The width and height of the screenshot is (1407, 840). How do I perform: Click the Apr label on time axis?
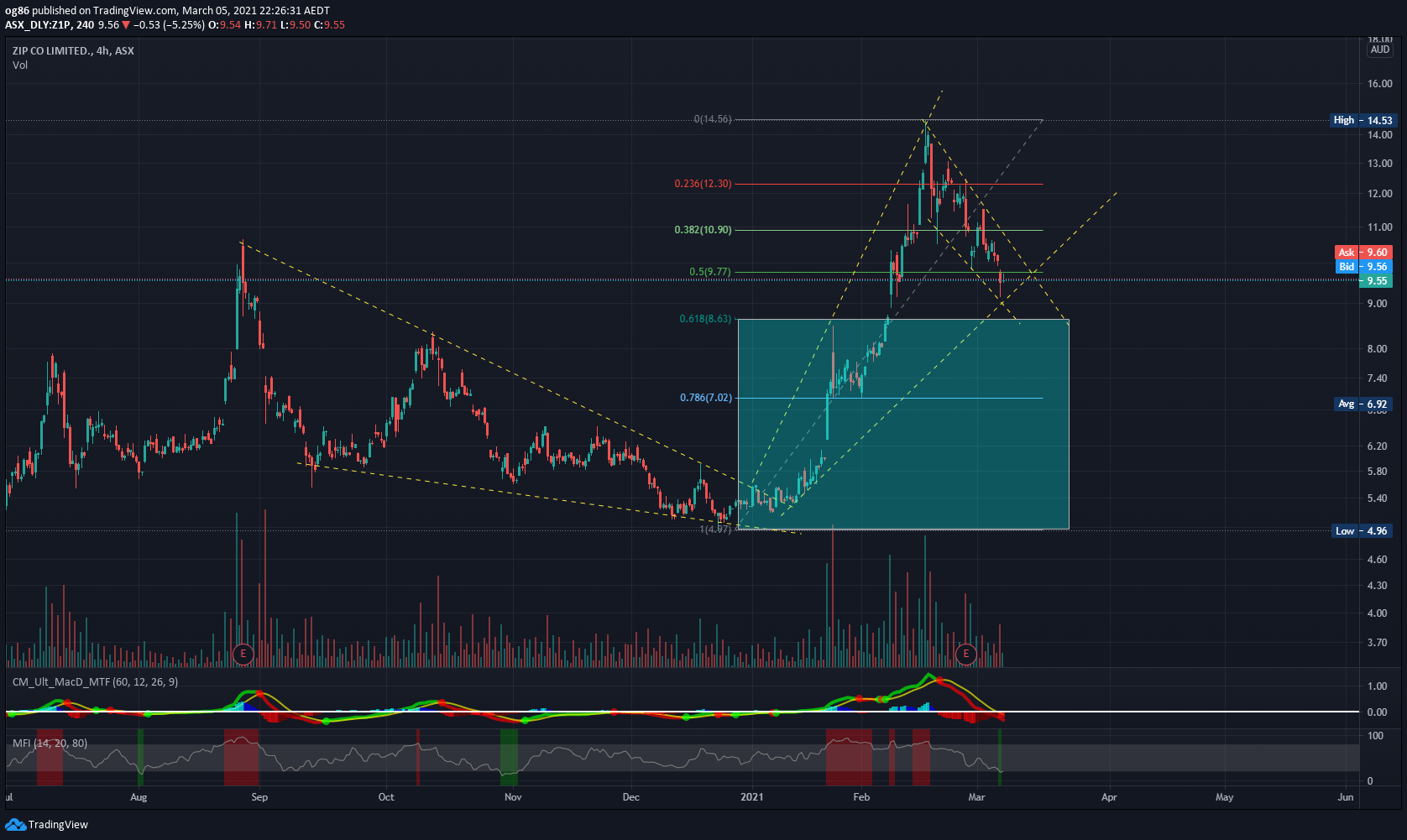click(x=1109, y=797)
